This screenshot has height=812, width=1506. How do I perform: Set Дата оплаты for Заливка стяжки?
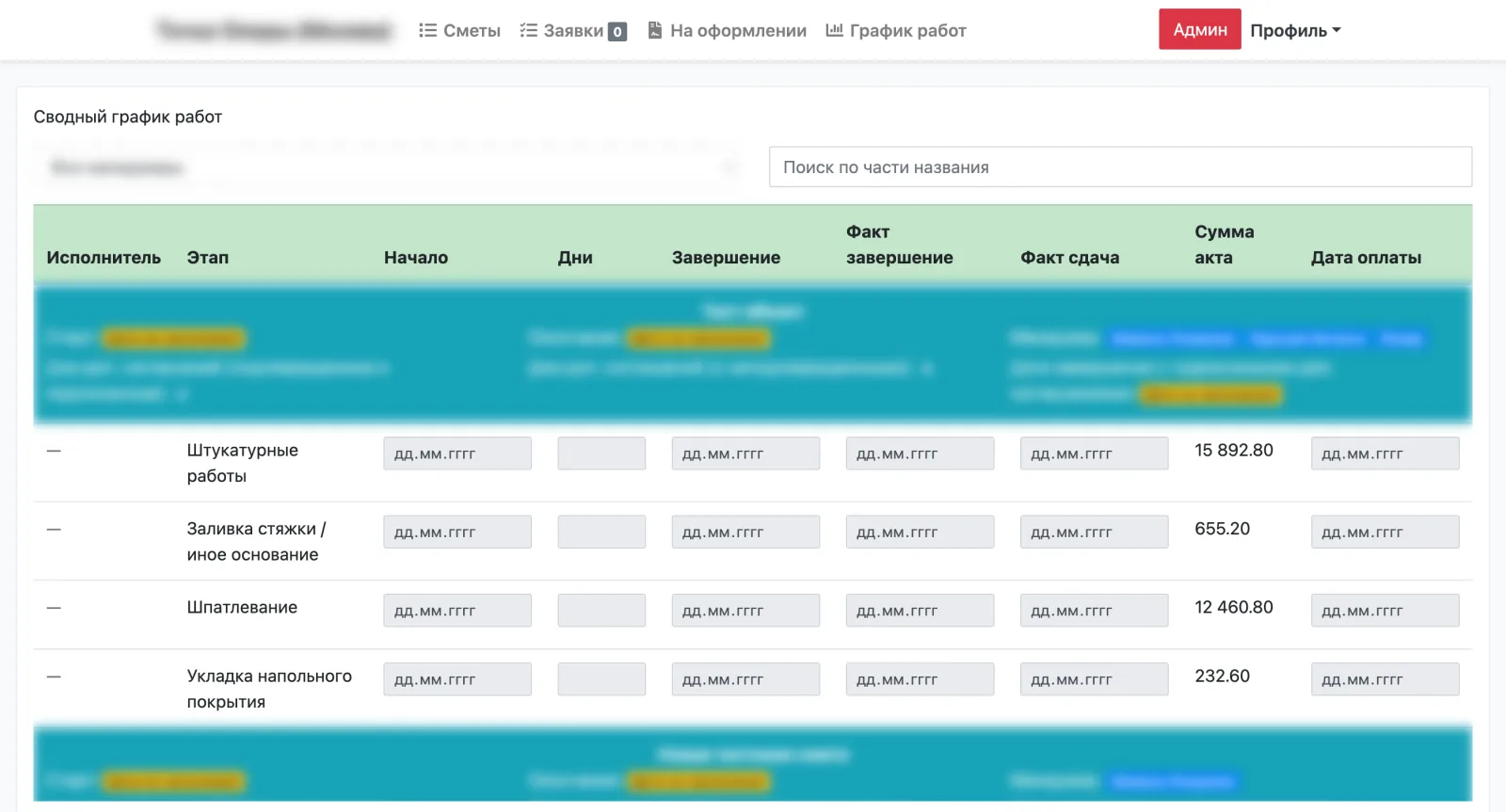[x=1385, y=532]
